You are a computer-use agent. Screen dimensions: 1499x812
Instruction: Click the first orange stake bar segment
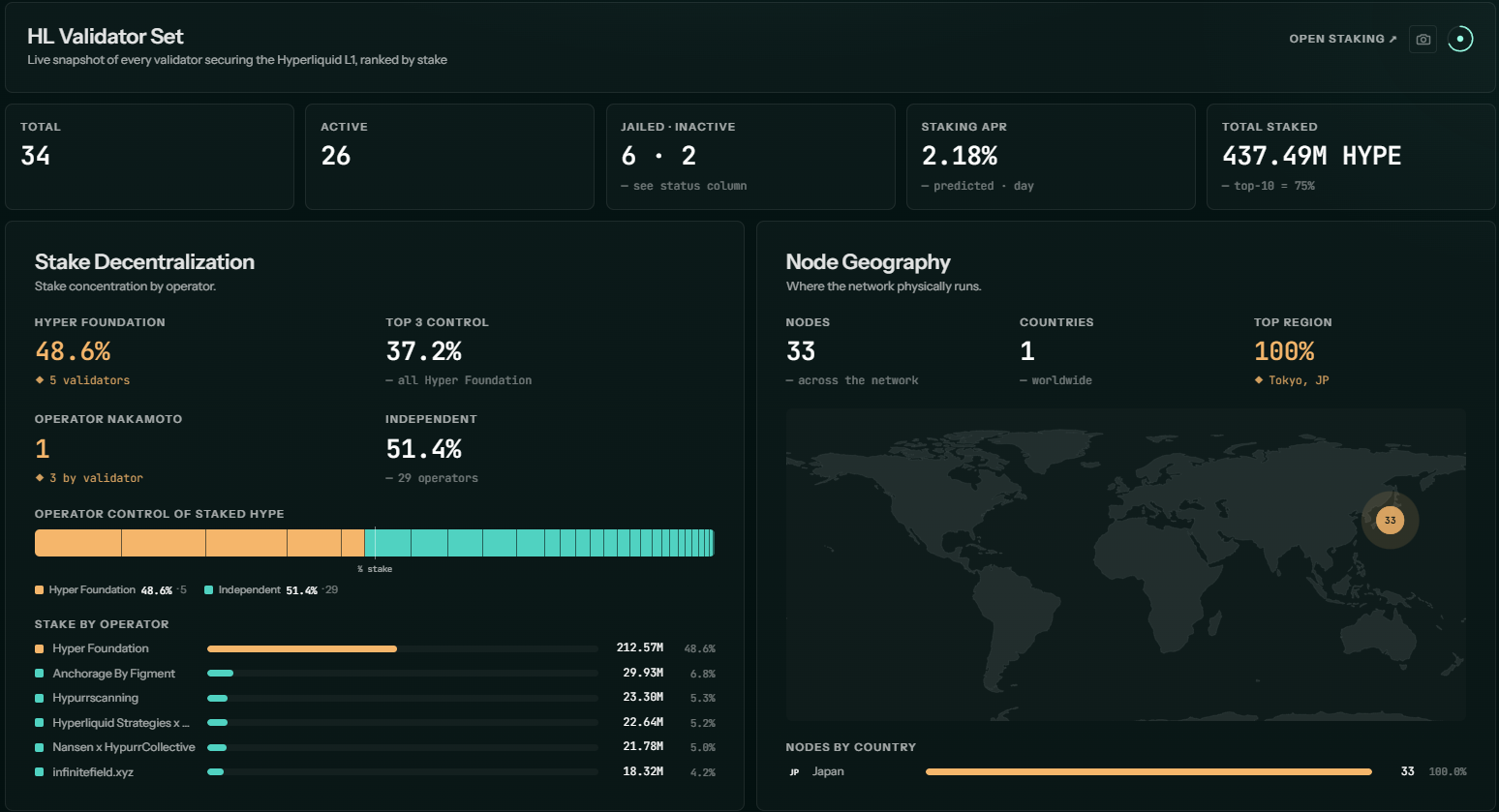(78, 543)
